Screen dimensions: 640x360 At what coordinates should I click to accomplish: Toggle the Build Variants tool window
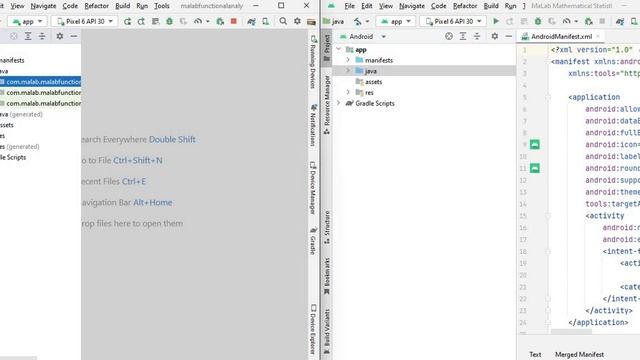pos(327,331)
